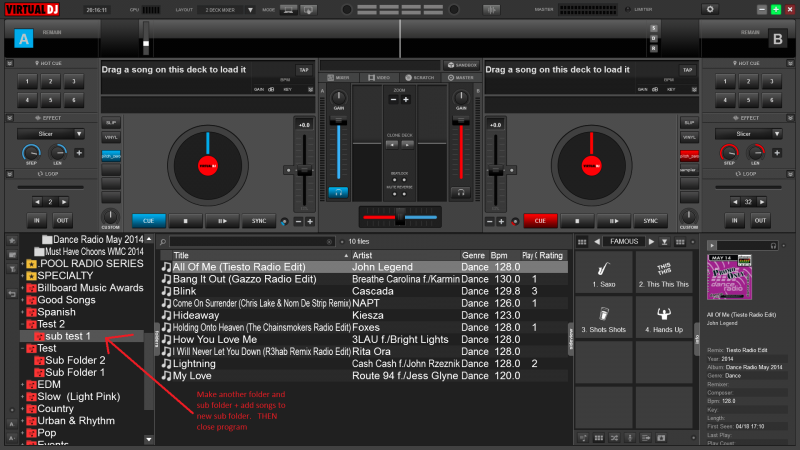Screen dimensions: 800x450
Task: Trigger the This This This sampler pad
Action: (x=664, y=274)
